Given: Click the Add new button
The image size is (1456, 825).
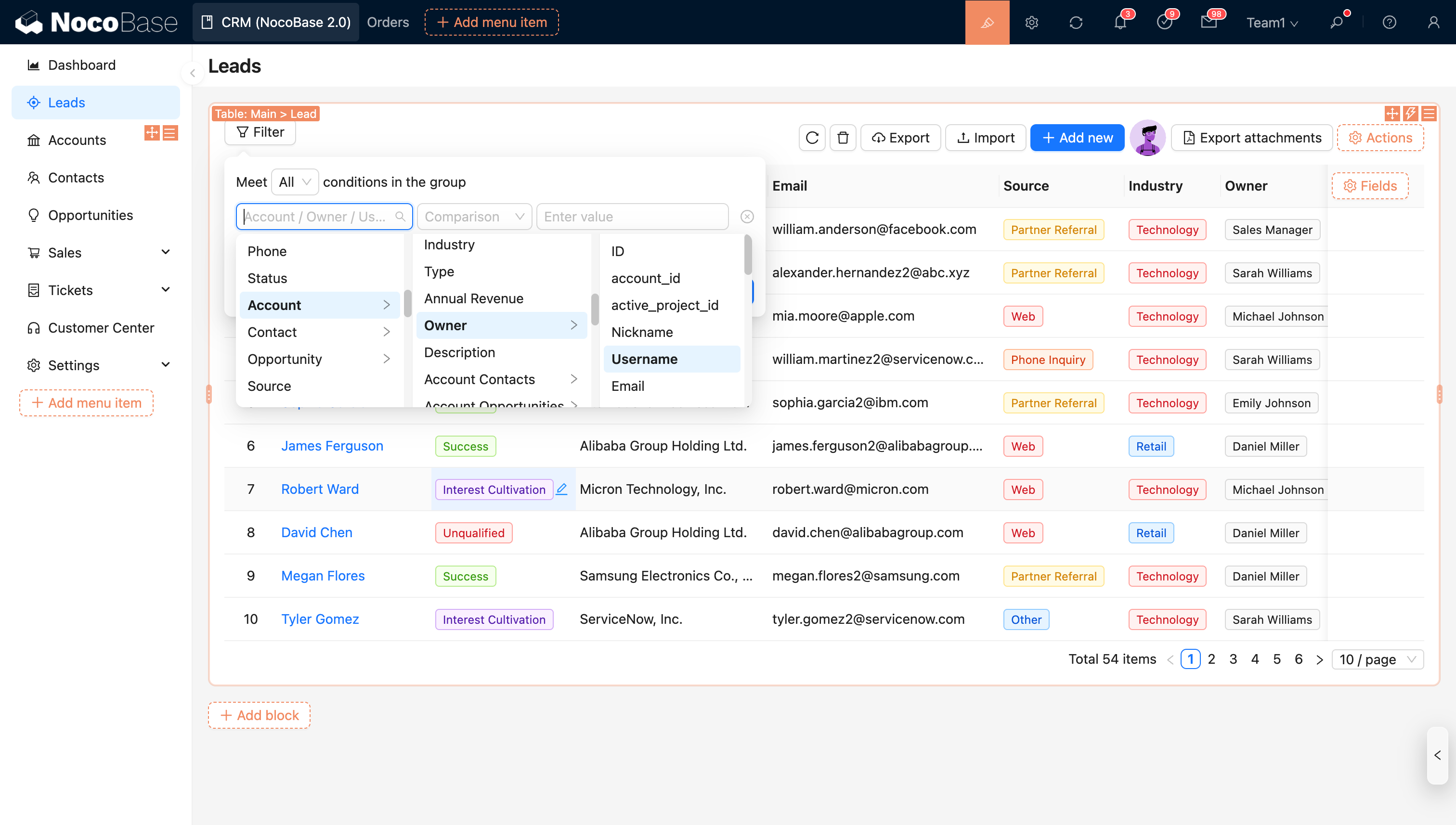Looking at the screenshot, I should point(1077,138).
